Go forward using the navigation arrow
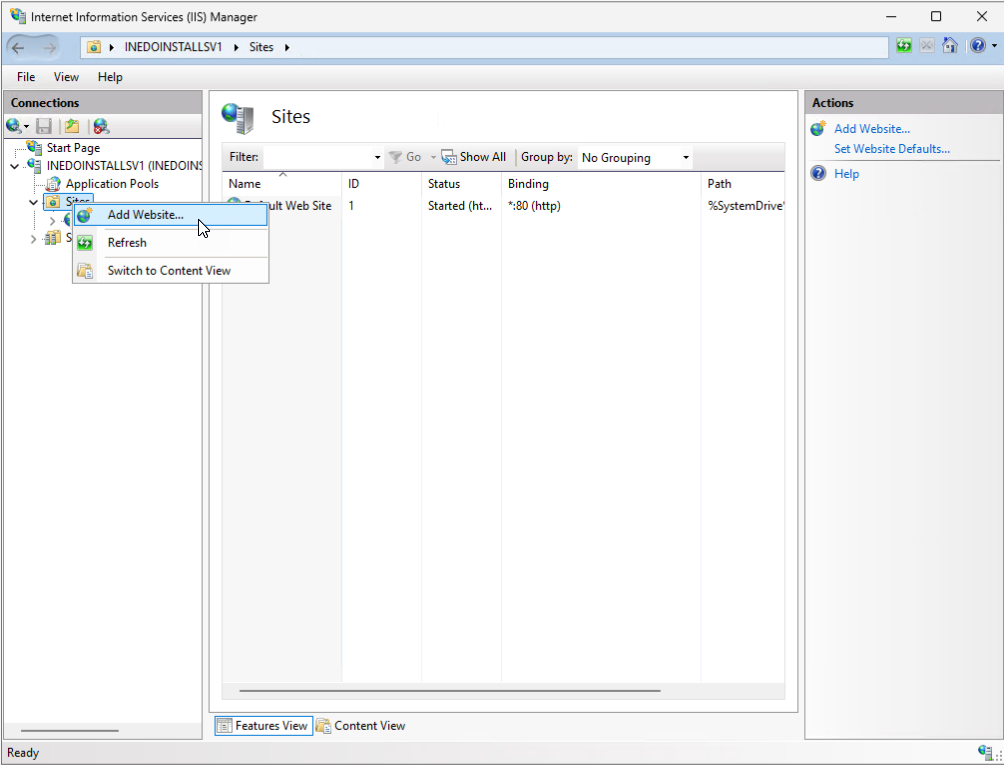Viewport: 1004px width, 765px height. 49,47
